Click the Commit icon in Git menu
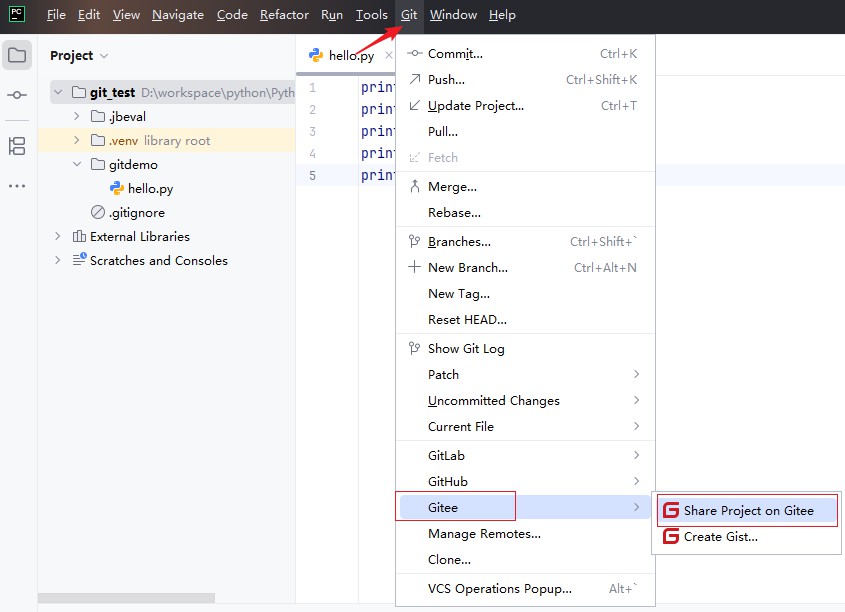Image resolution: width=845 pixels, height=612 pixels. point(414,53)
